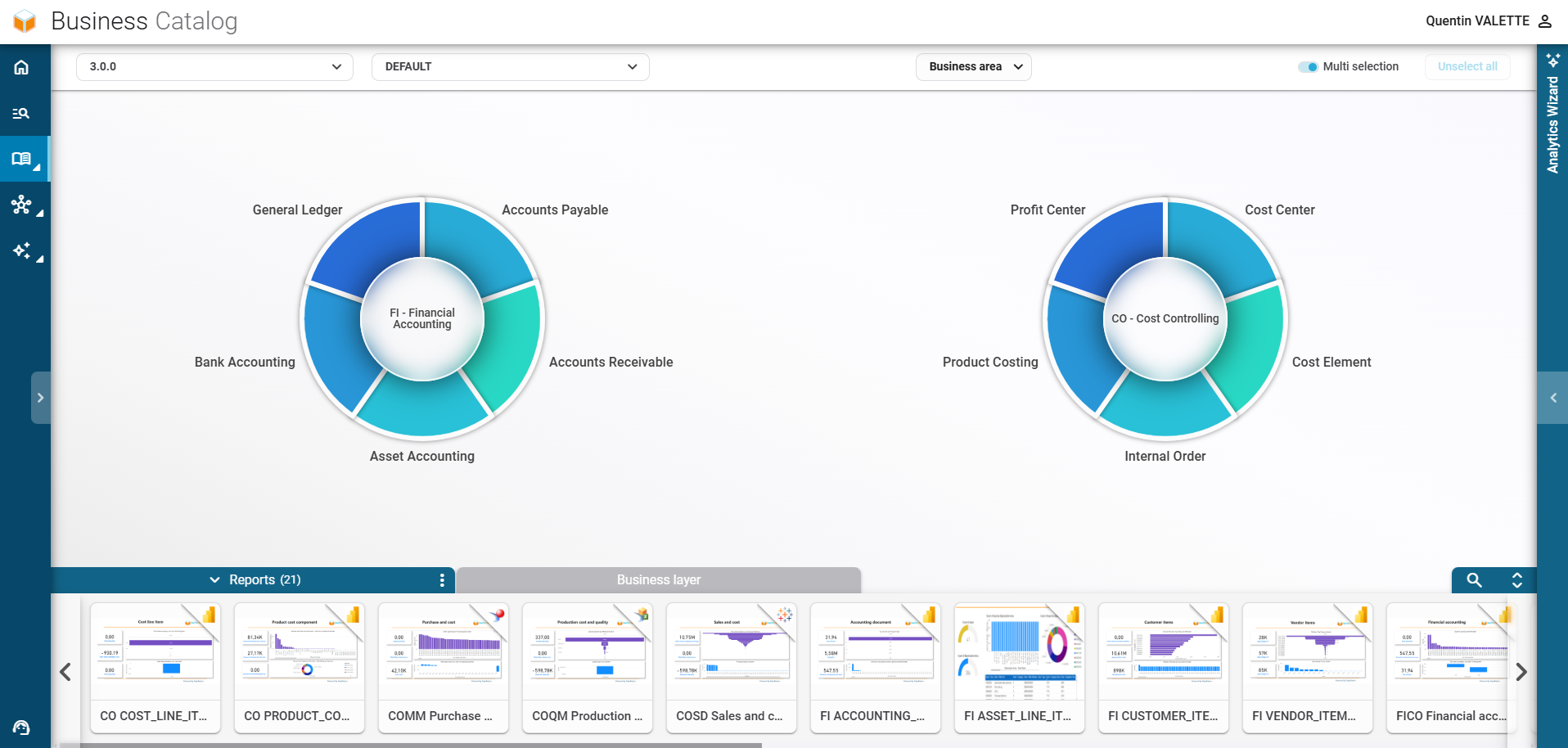Toggle the Multi selection switch
The image size is (1568, 748).
1308,67
